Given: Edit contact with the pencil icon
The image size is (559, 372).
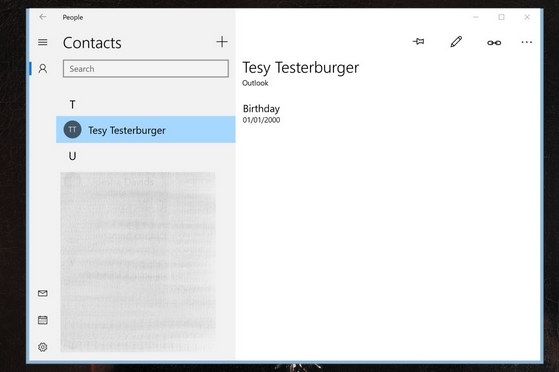Looking at the screenshot, I should (x=456, y=42).
